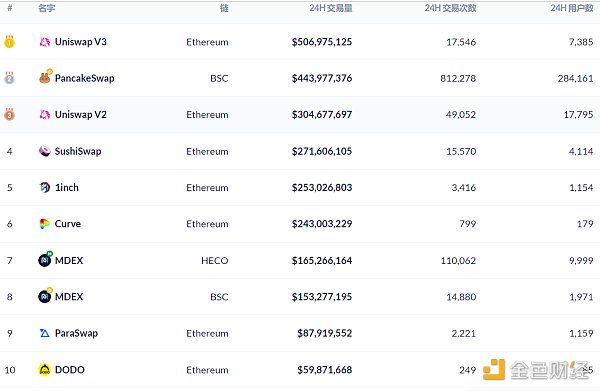Click the SushiSwap logo icon
600x391 pixels.
(x=45, y=151)
